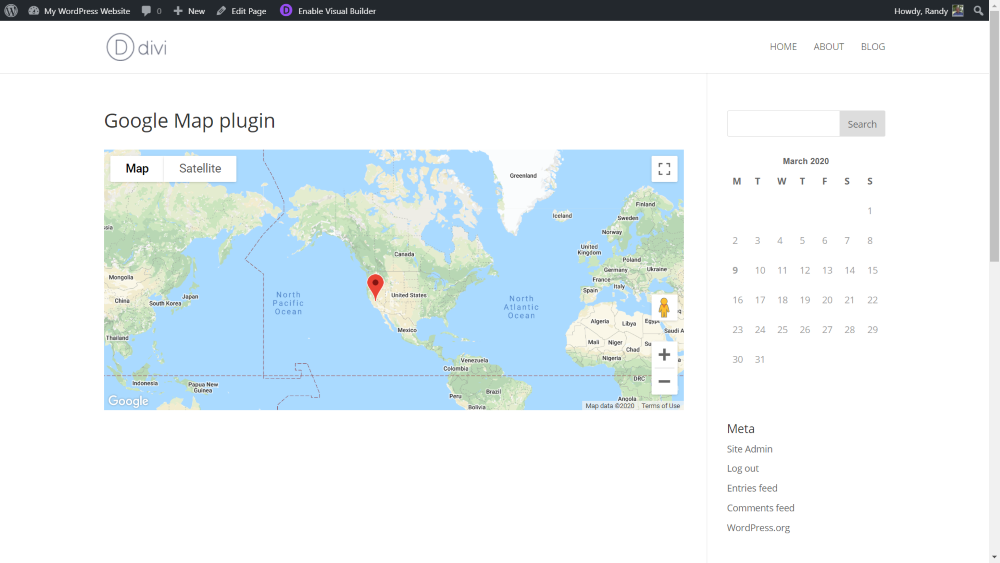This screenshot has height=563, width=1000.
Task: Open map Terms of Use link
Action: click(x=661, y=406)
